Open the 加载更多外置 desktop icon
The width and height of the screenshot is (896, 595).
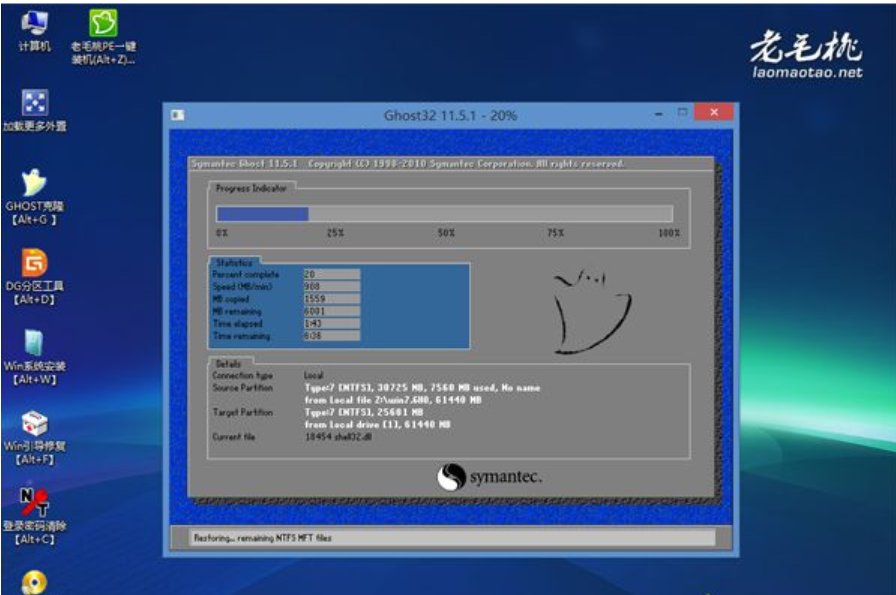pyautogui.click(x=34, y=103)
